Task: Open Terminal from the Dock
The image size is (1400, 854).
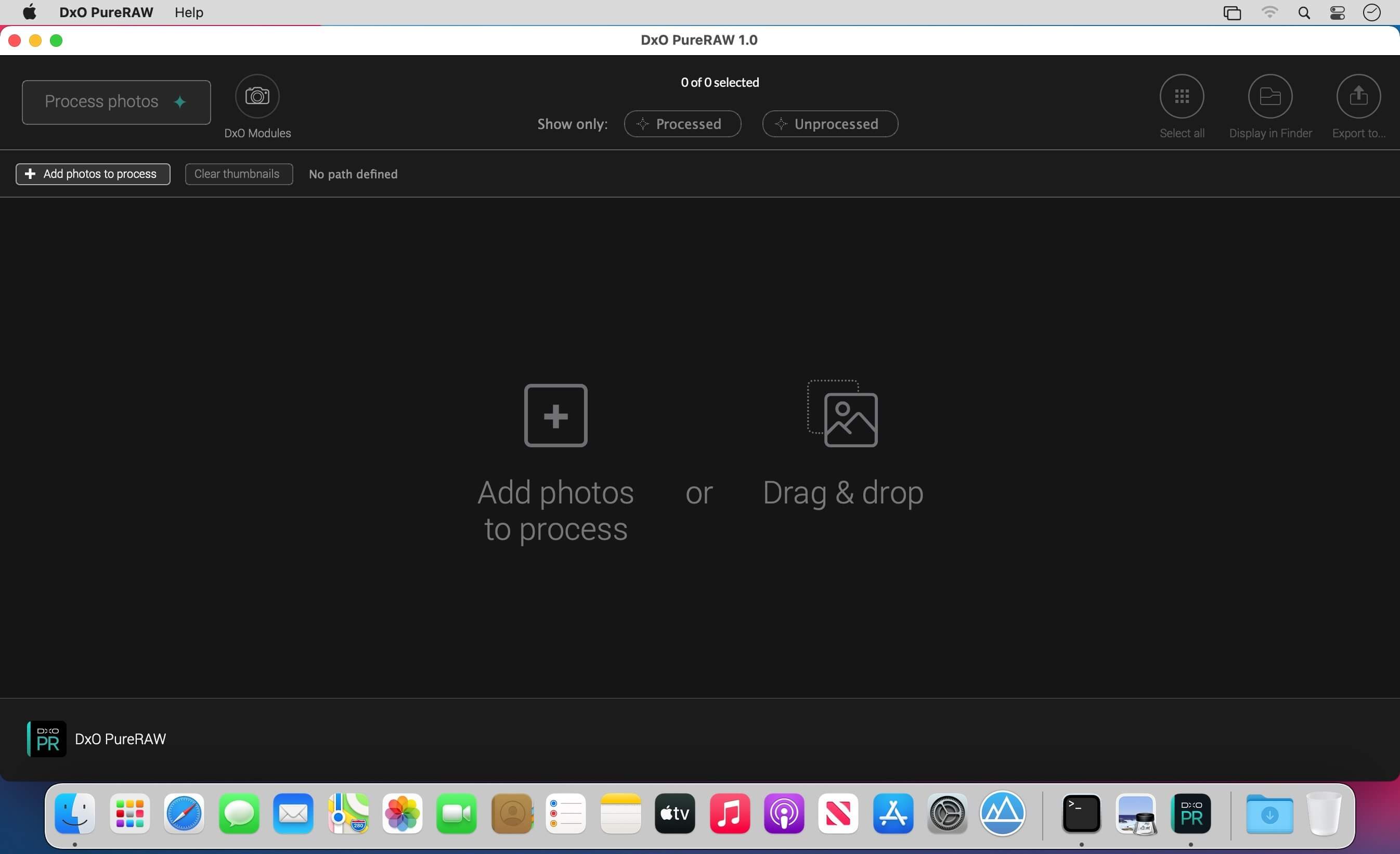Action: tap(1081, 813)
